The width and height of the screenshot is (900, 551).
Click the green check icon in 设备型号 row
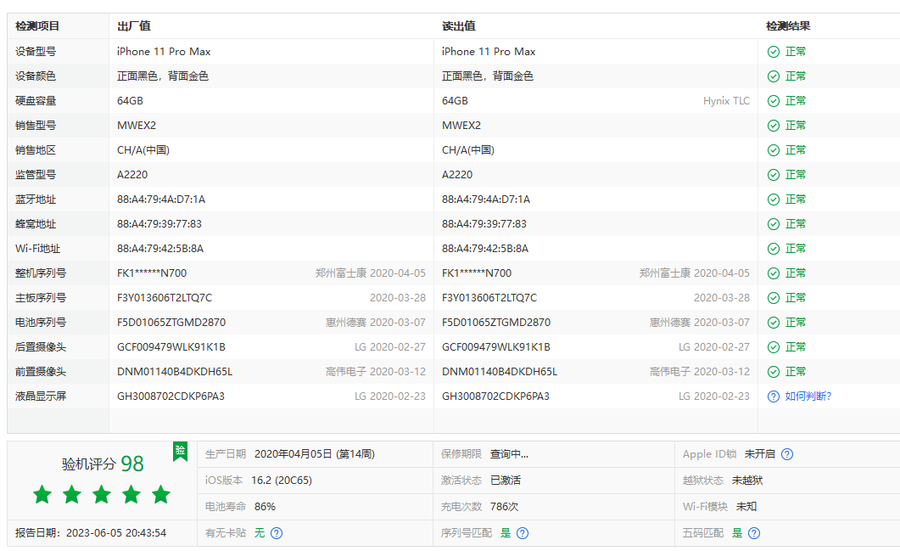(773, 52)
